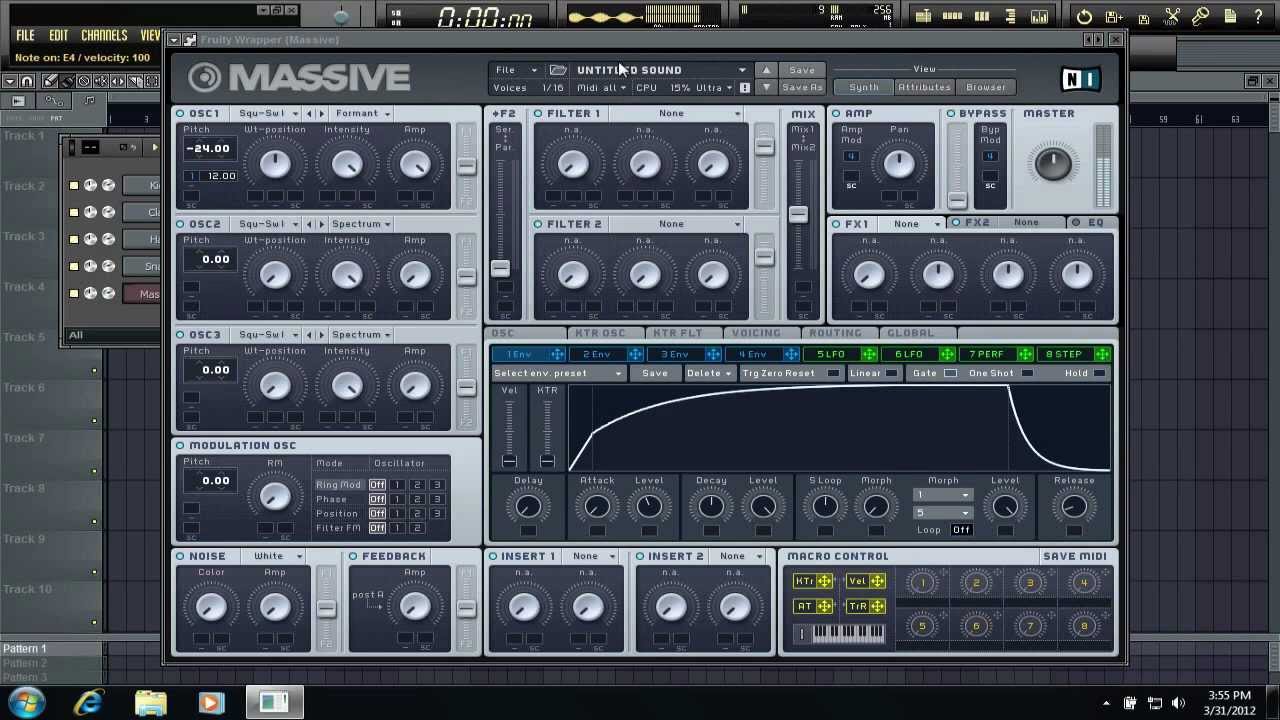Image resolution: width=1280 pixels, height=720 pixels.
Task: Click the KTr macro crosshair handle
Action: tap(824, 581)
